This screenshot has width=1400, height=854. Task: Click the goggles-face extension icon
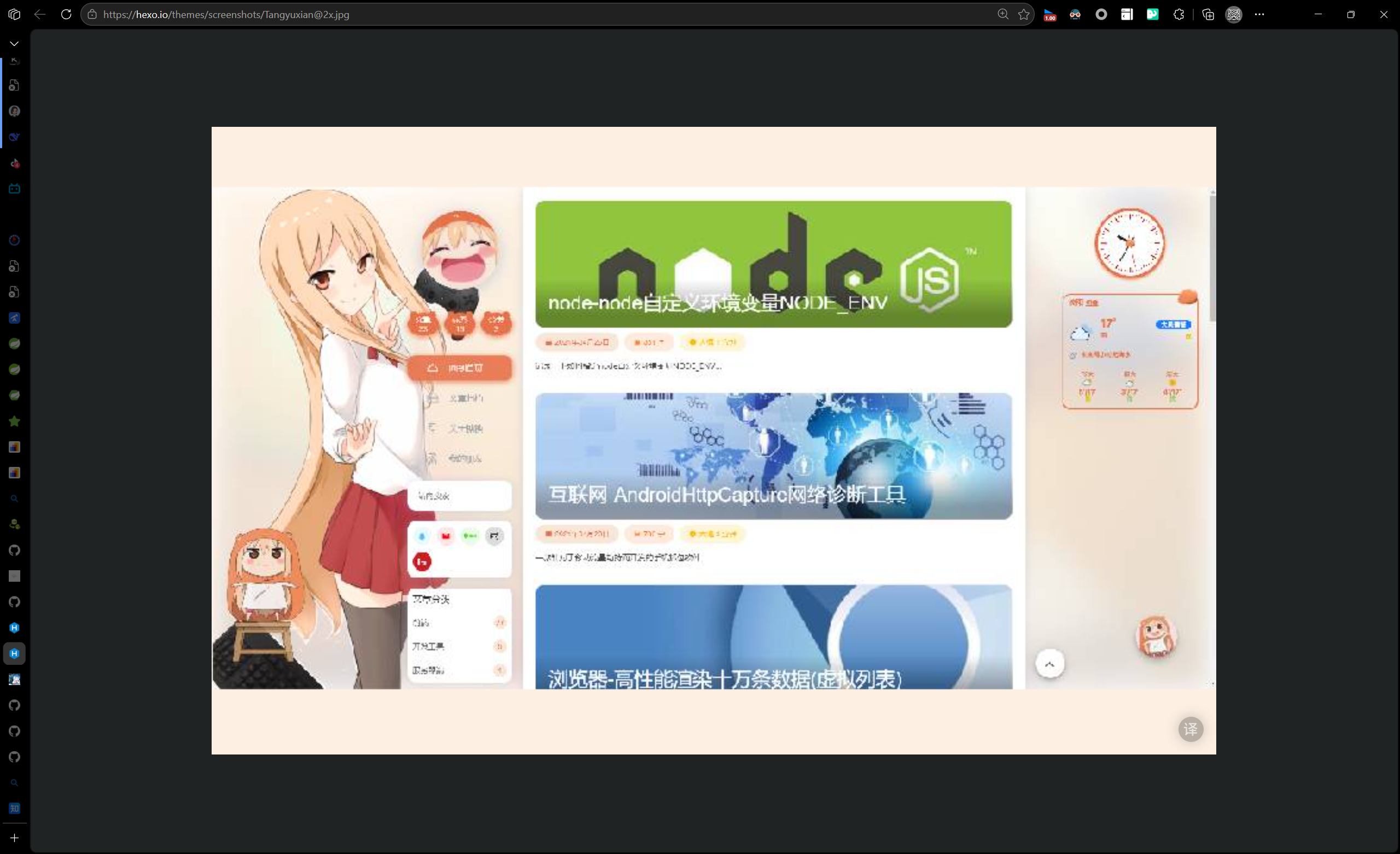pyautogui.click(x=1075, y=14)
